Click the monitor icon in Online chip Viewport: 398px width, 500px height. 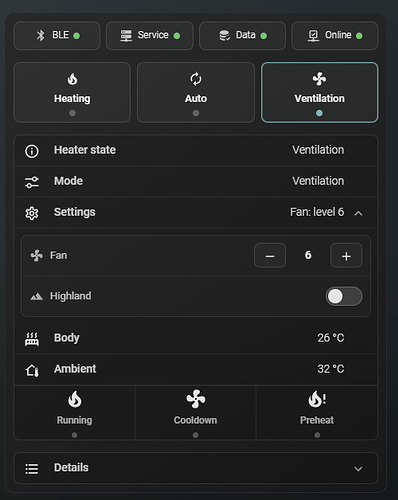(x=313, y=35)
